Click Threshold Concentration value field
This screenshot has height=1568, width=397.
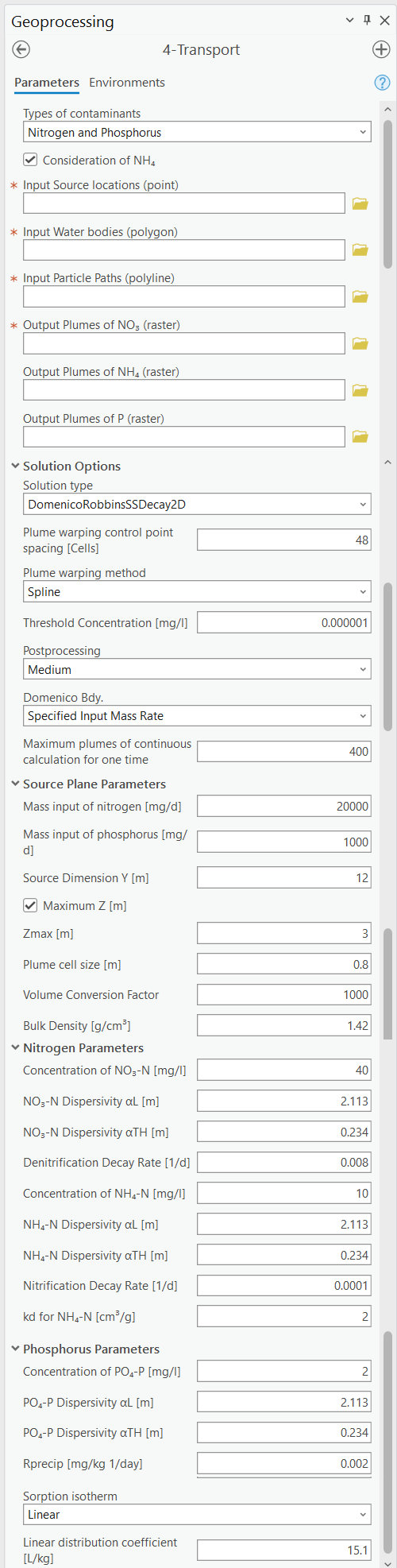284,622
